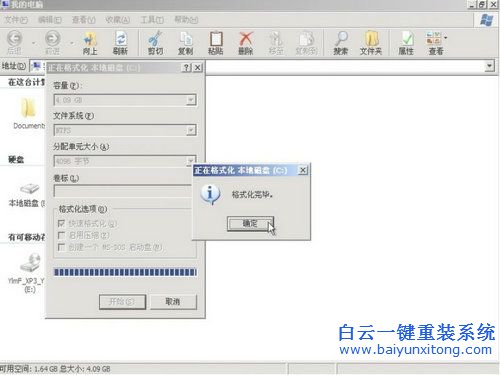This screenshot has height=375, width=500.
Task: Select the Documents folder icon
Action: pos(28,108)
